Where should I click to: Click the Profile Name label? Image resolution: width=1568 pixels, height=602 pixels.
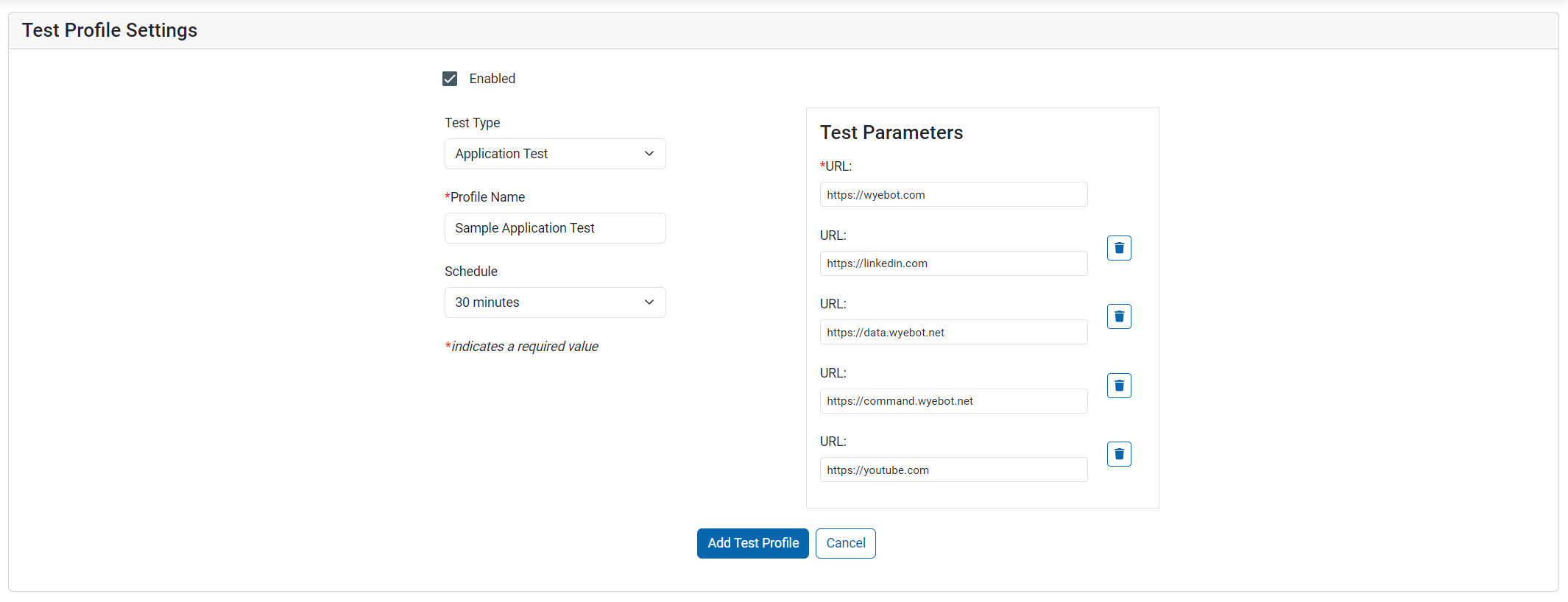[x=485, y=197]
